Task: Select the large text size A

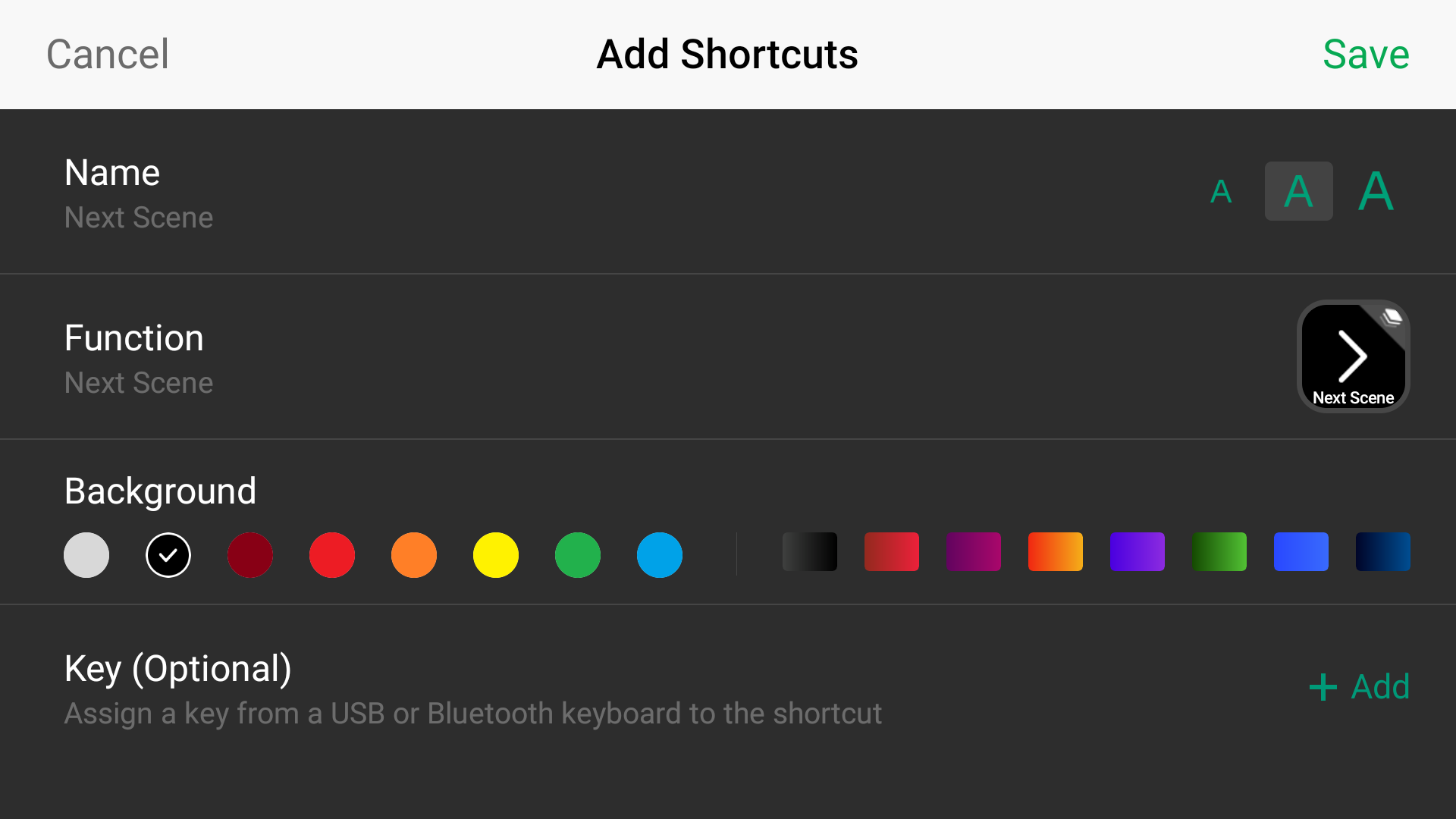Action: [1376, 191]
